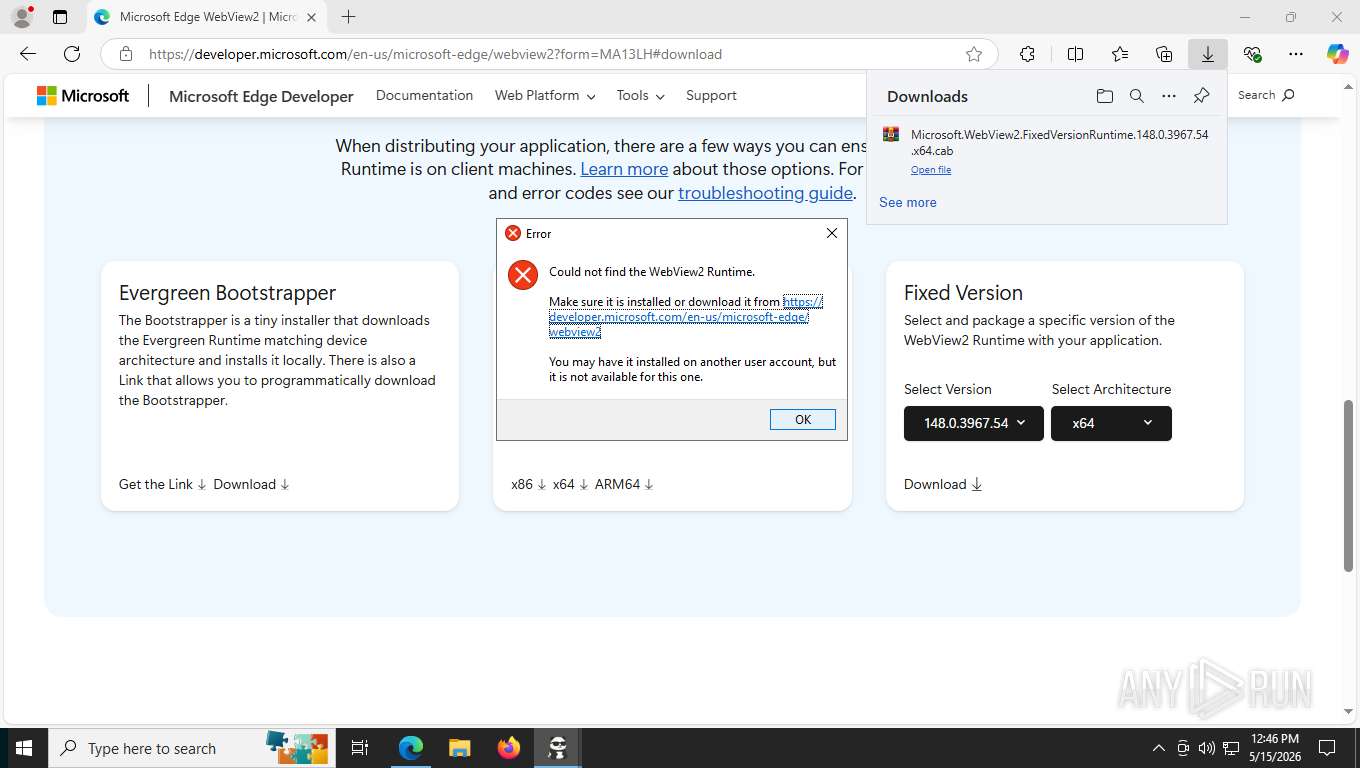This screenshot has height=768, width=1360.
Task: Open Select Architecture x64 dropdown
Action: (x=1111, y=423)
